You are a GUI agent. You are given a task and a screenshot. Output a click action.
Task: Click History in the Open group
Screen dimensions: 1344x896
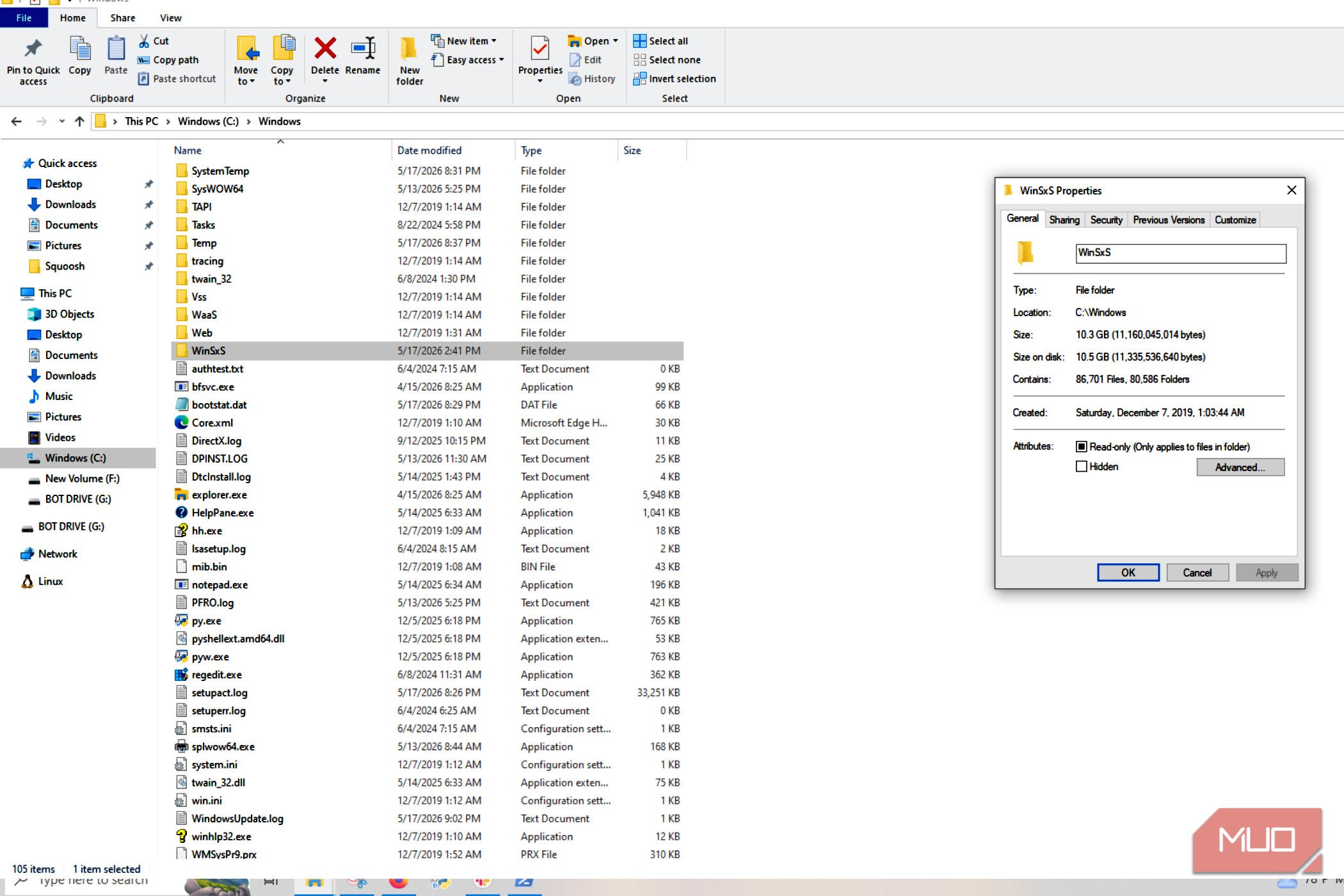click(592, 79)
